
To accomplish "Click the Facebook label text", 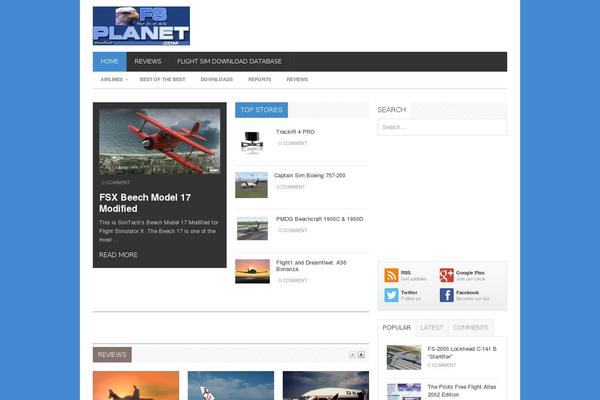I will (x=467, y=292).
